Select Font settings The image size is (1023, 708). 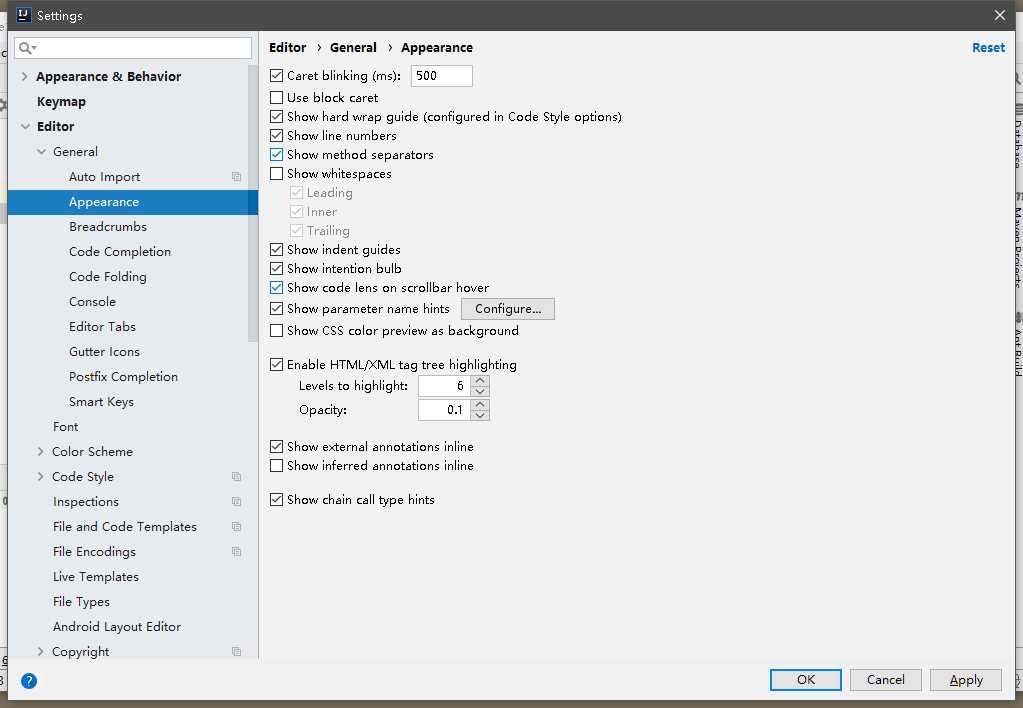click(65, 427)
